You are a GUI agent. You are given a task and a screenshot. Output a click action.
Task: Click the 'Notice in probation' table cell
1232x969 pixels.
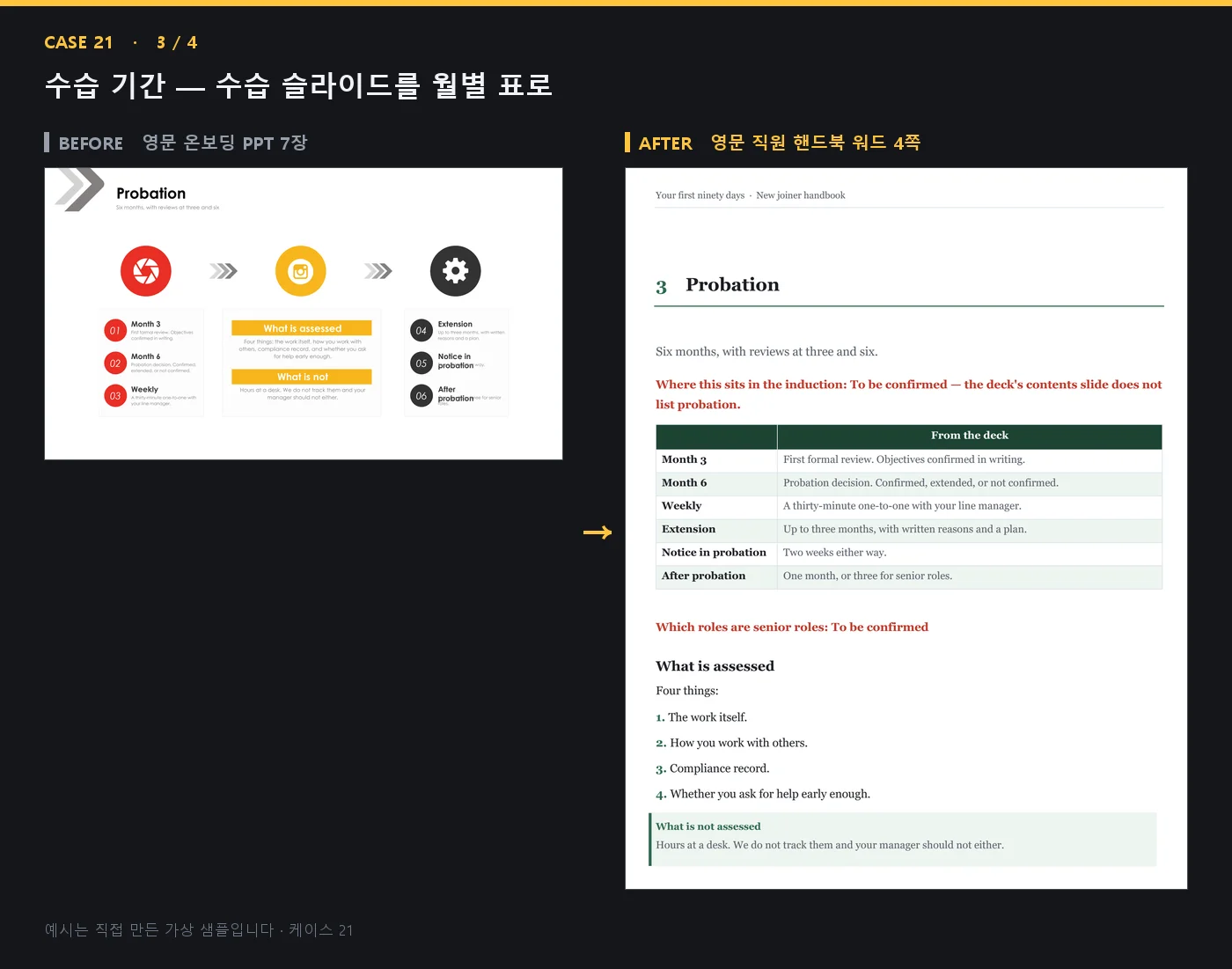coord(716,553)
